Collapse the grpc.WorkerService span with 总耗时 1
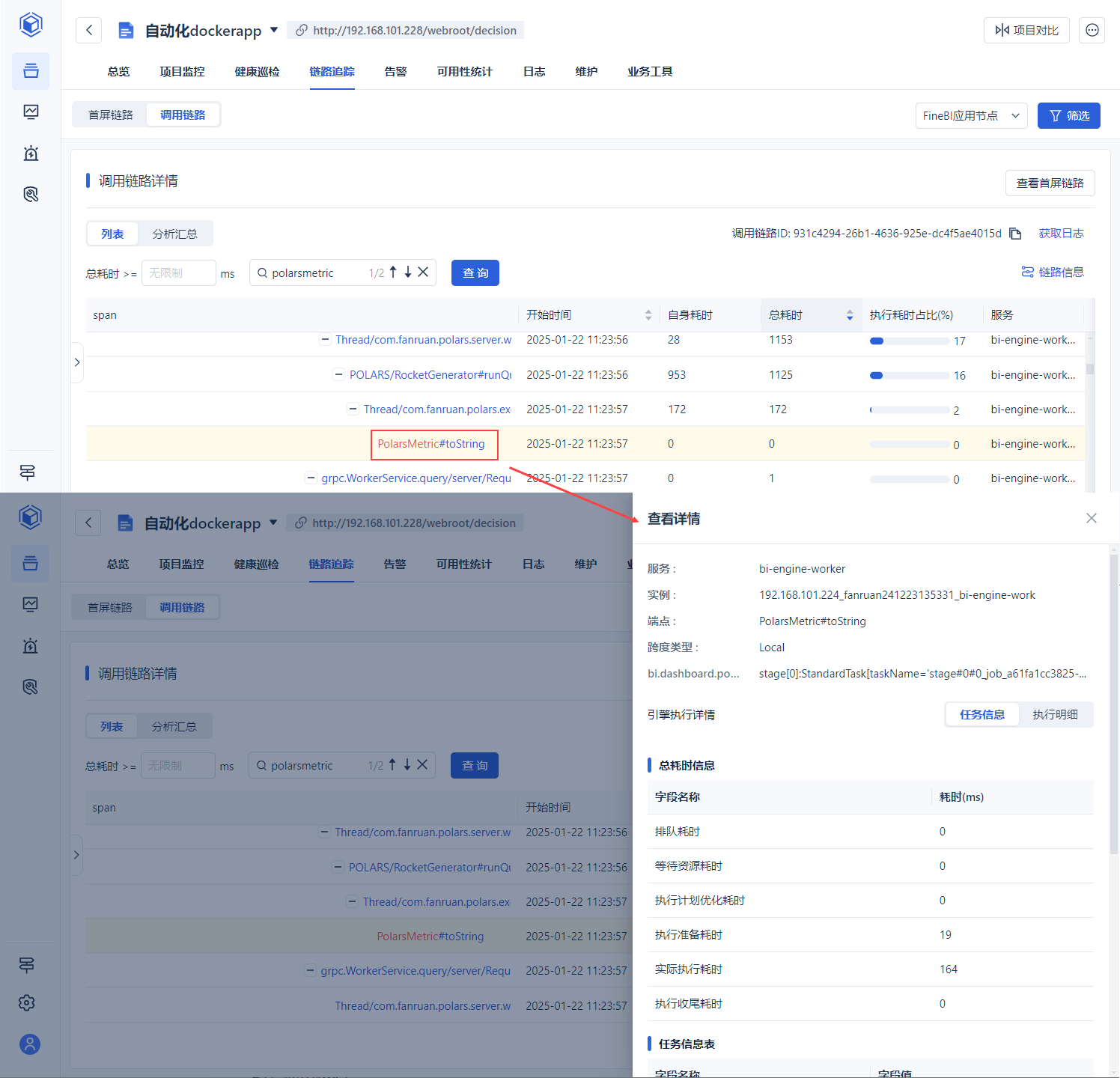 point(311,478)
